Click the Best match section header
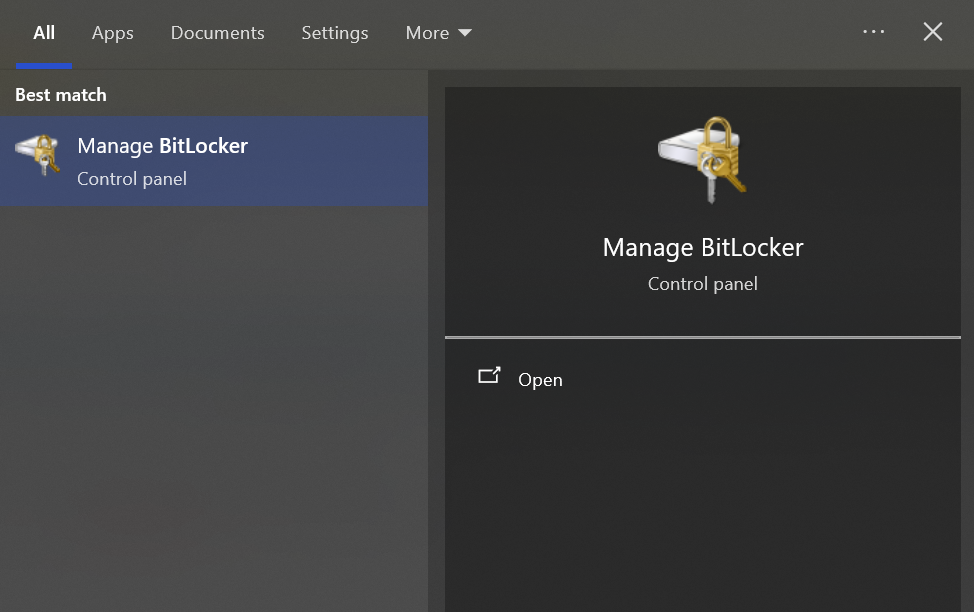The image size is (974, 612). 61,95
